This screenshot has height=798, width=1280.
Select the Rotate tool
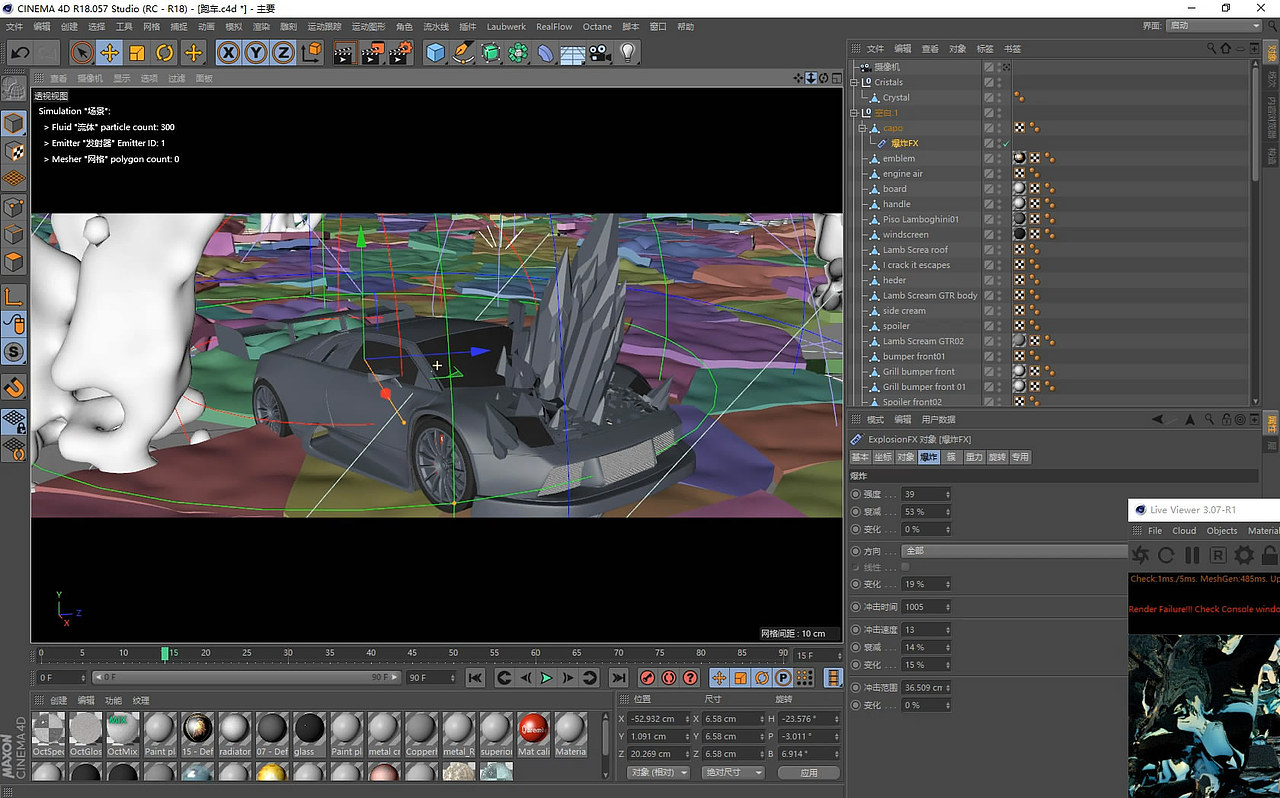166,52
